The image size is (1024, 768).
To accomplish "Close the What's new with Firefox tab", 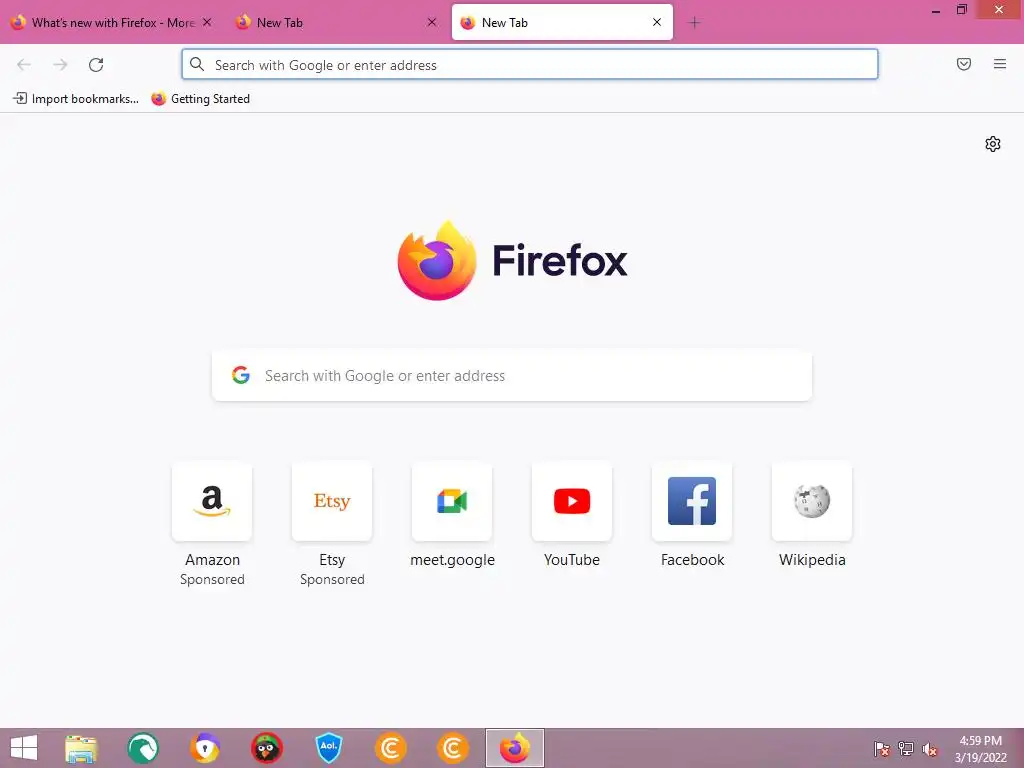I will click(x=207, y=22).
